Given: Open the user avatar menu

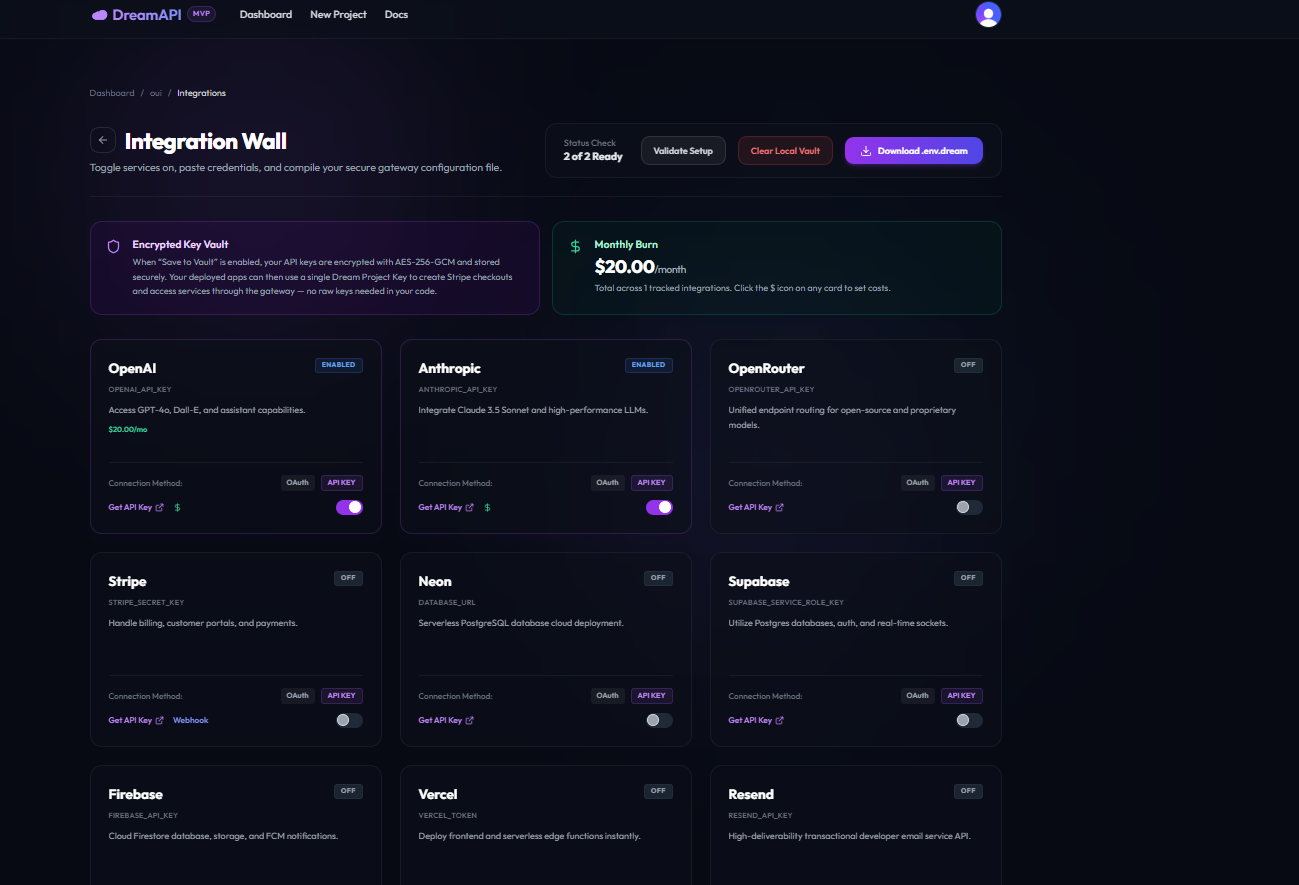Looking at the screenshot, I should (x=988, y=14).
